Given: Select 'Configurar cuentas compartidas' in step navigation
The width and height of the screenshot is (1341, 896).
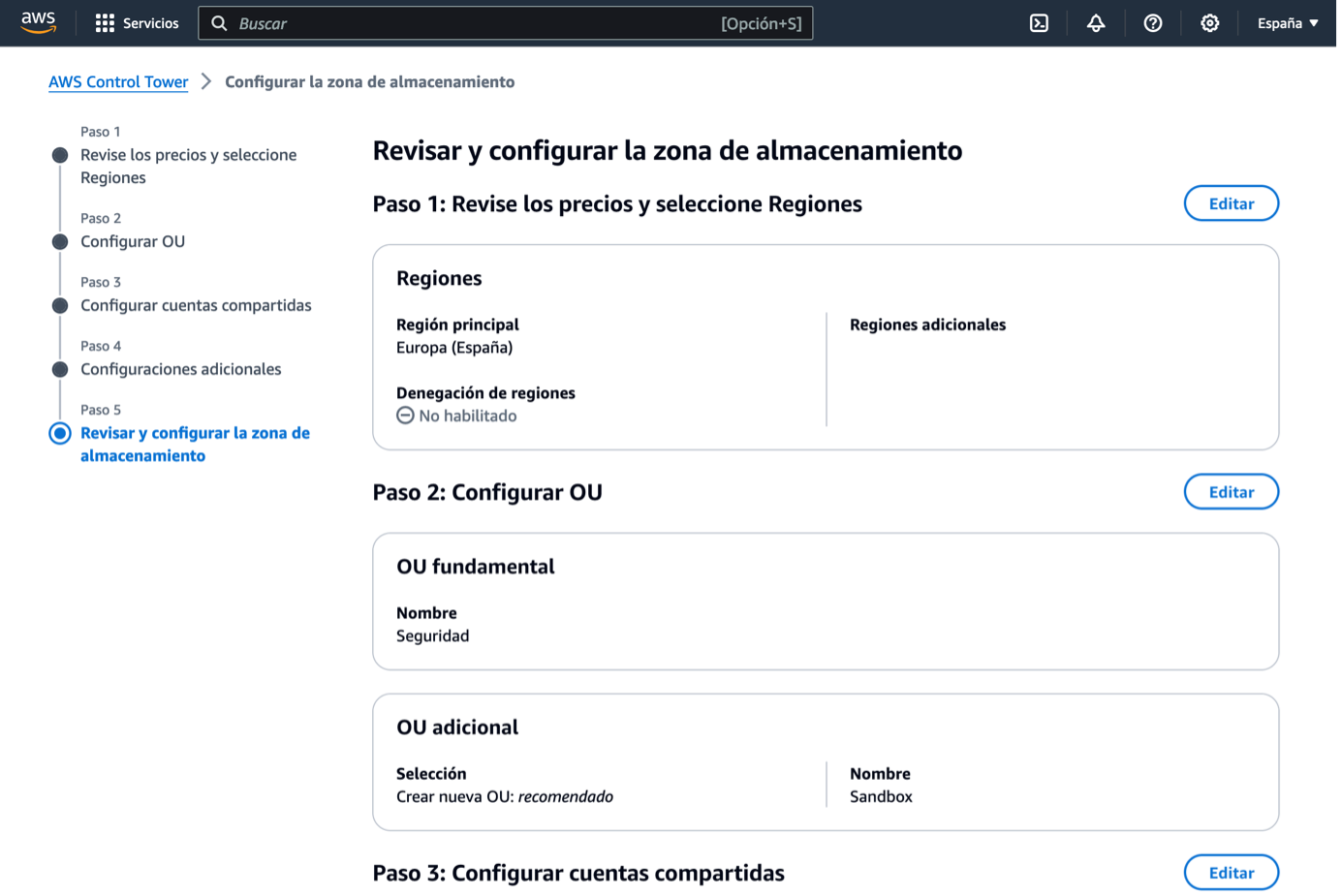Looking at the screenshot, I should pos(196,305).
